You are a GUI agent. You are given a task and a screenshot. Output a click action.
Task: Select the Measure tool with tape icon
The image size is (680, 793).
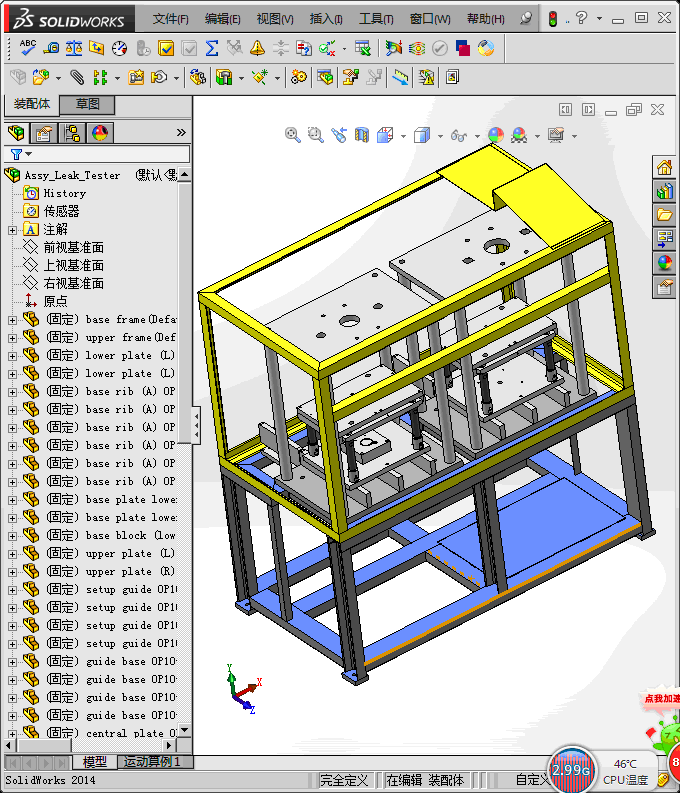tap(51, 48)
